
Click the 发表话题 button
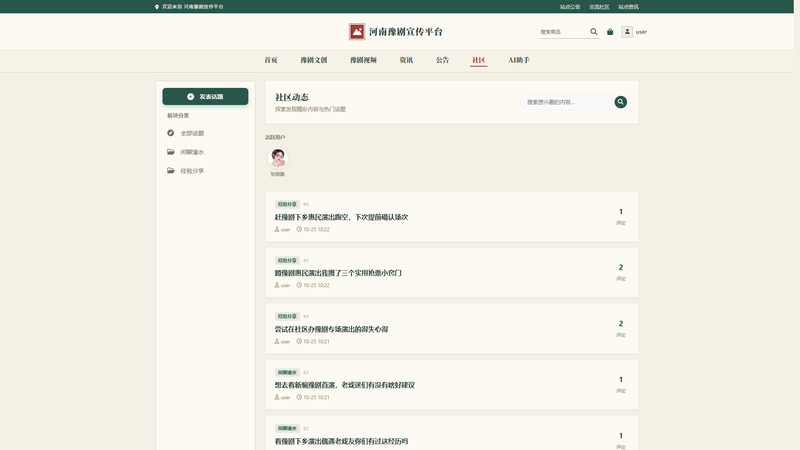(205, 96)
